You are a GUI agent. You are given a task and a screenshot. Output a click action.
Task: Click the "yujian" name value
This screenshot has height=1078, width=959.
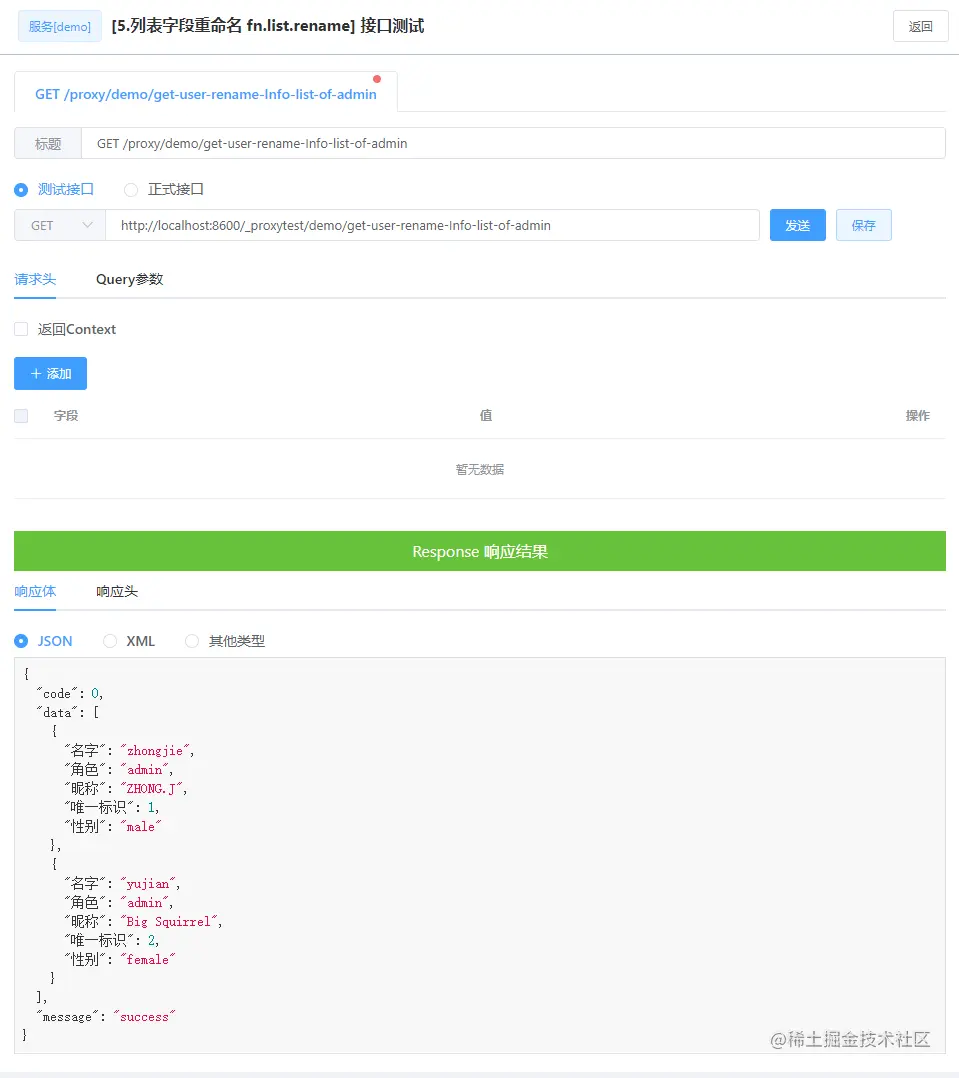point(150,883)
